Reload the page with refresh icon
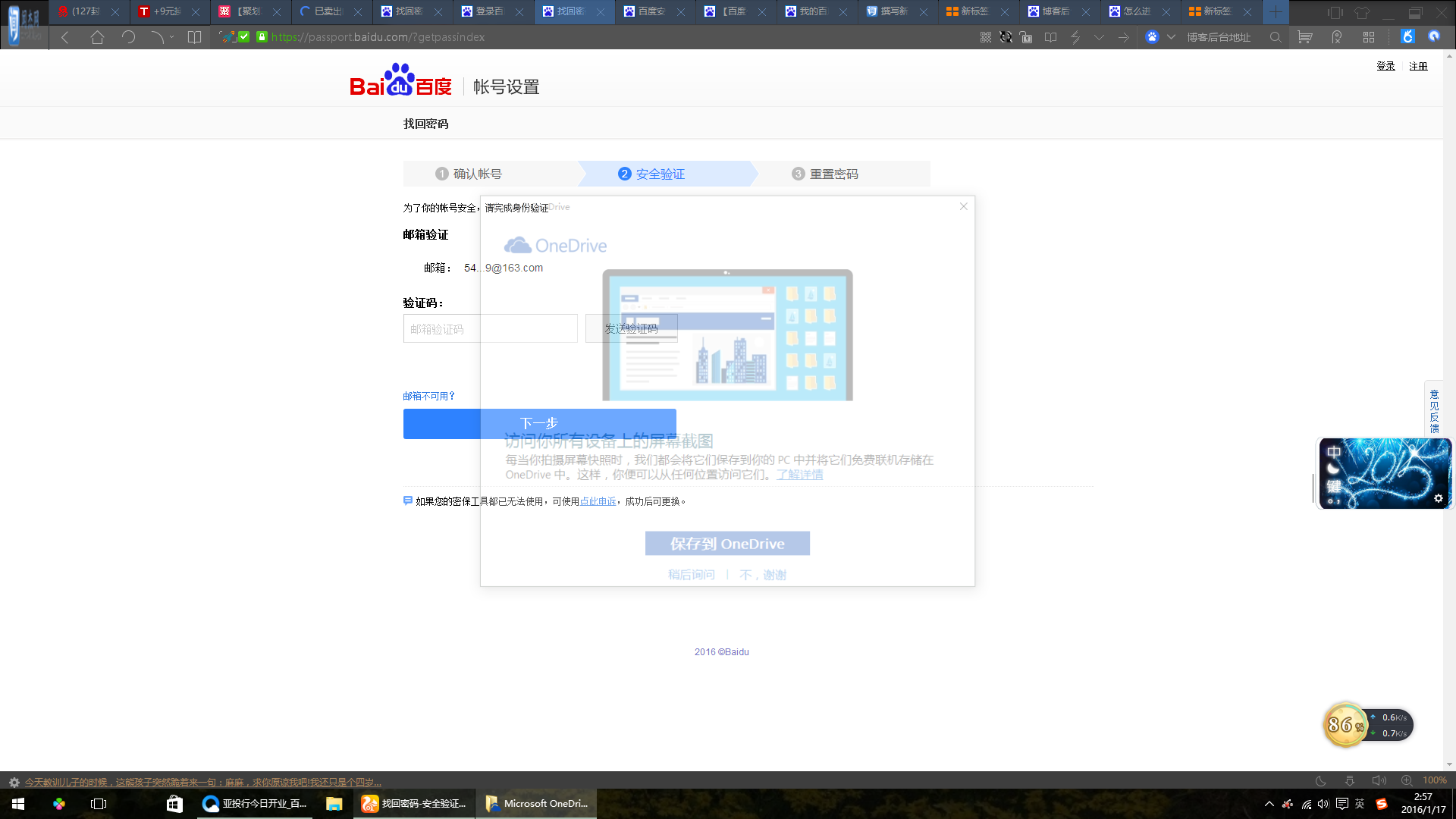This screenshot has width=1456, height=819. pos(128,37)
